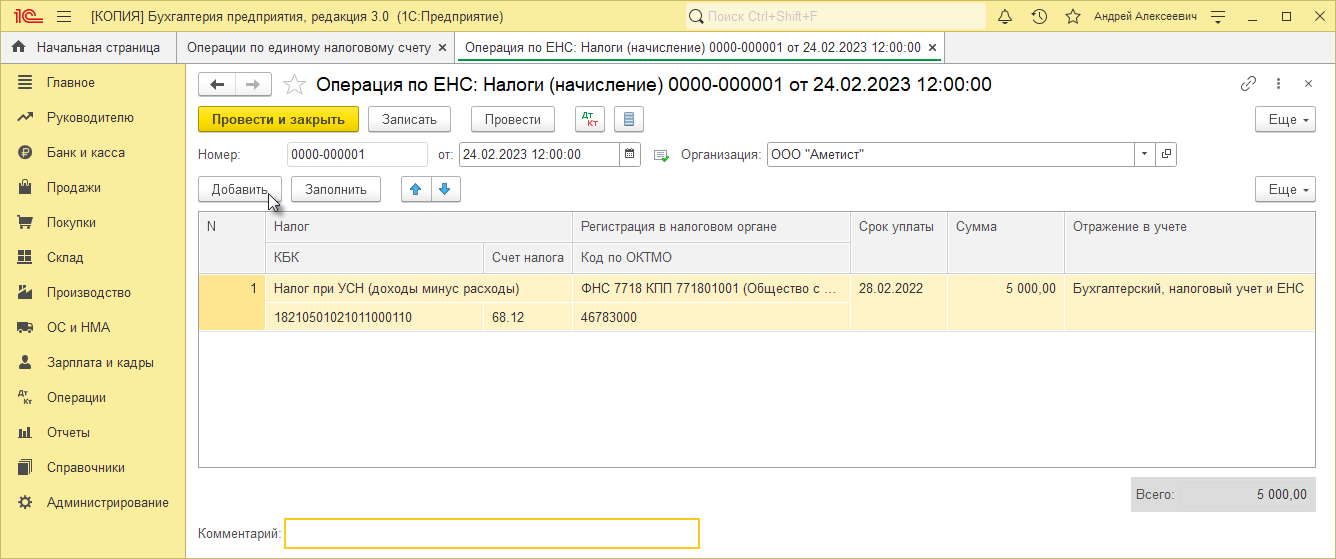Select ОКТМО cell 46783000
The width and height of the screenshot is (1336, 559).
tap(711, 317)
